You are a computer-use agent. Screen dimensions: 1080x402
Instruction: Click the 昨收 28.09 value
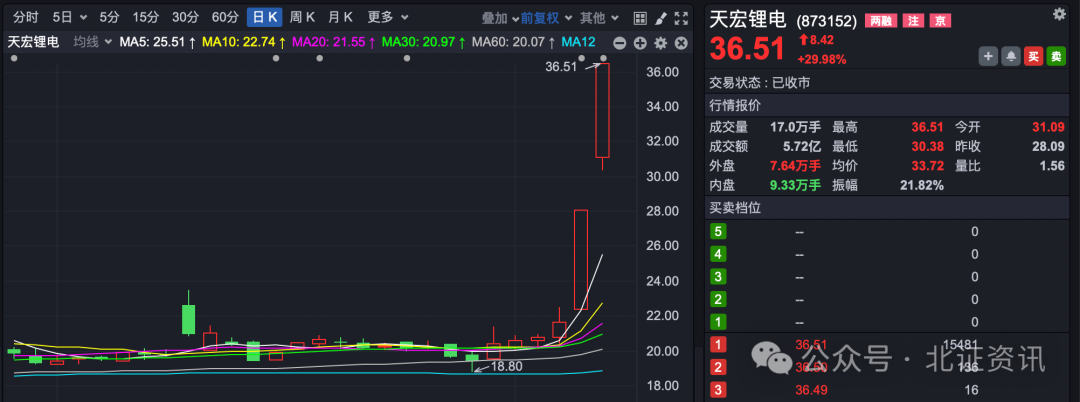[x=1048, y=147]
